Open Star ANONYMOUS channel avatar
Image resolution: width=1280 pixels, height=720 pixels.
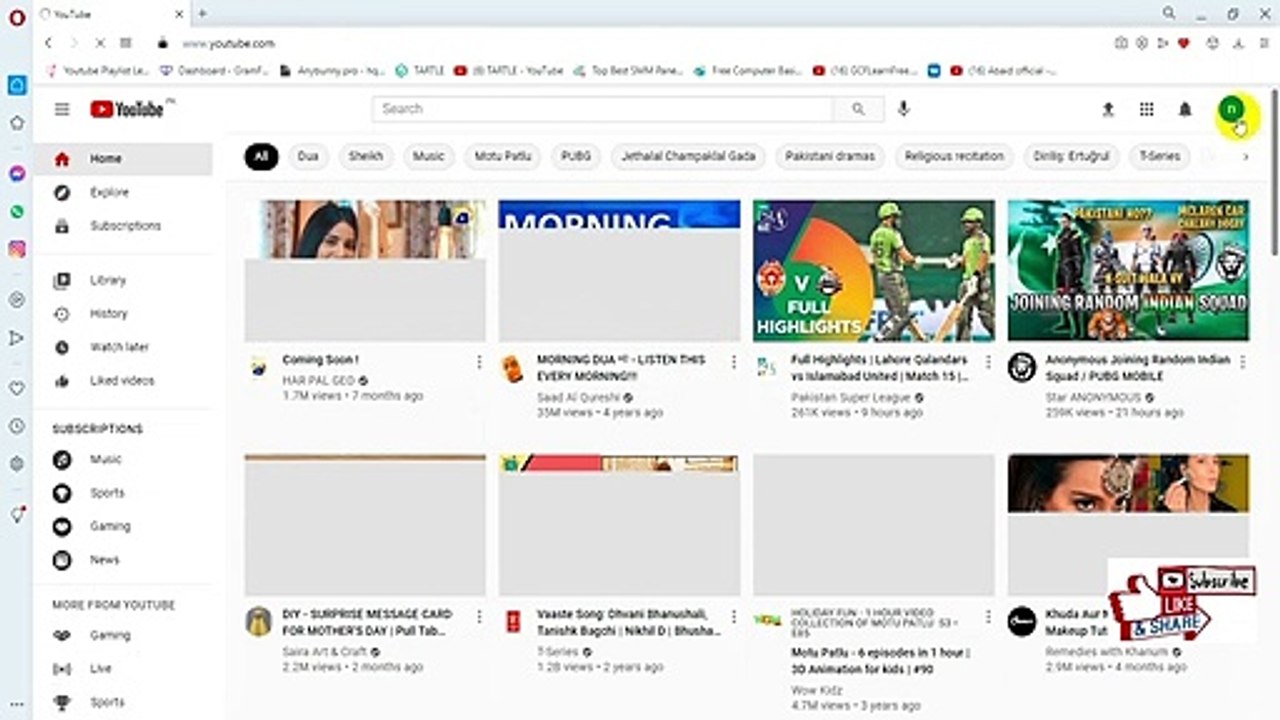1021,367
